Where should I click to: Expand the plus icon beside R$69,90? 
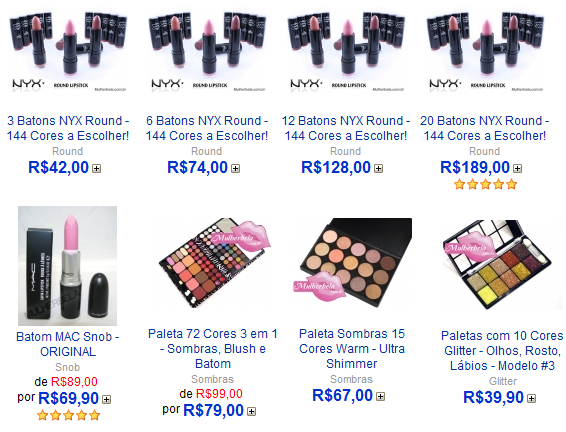(106, 400)
